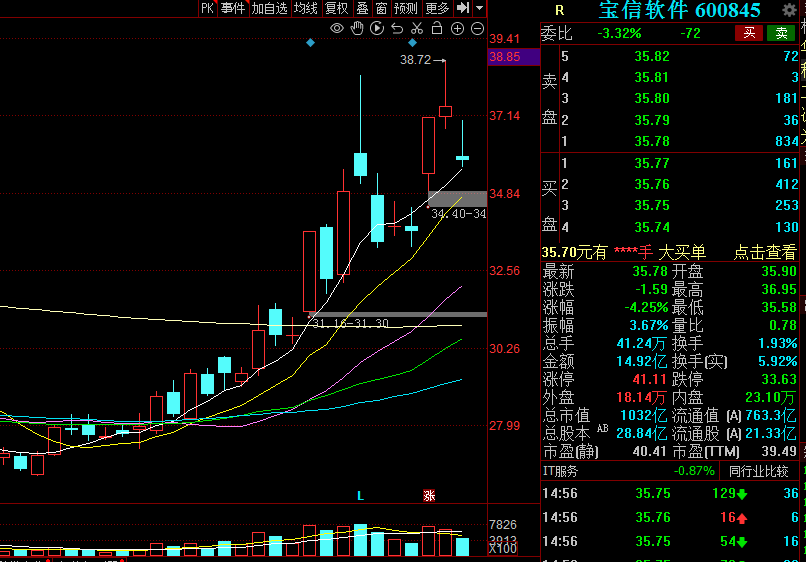Click the 叠 overlay button
The height and width of the screenshot is (562, 806).
pyautogui.click(x=363, y=8)
